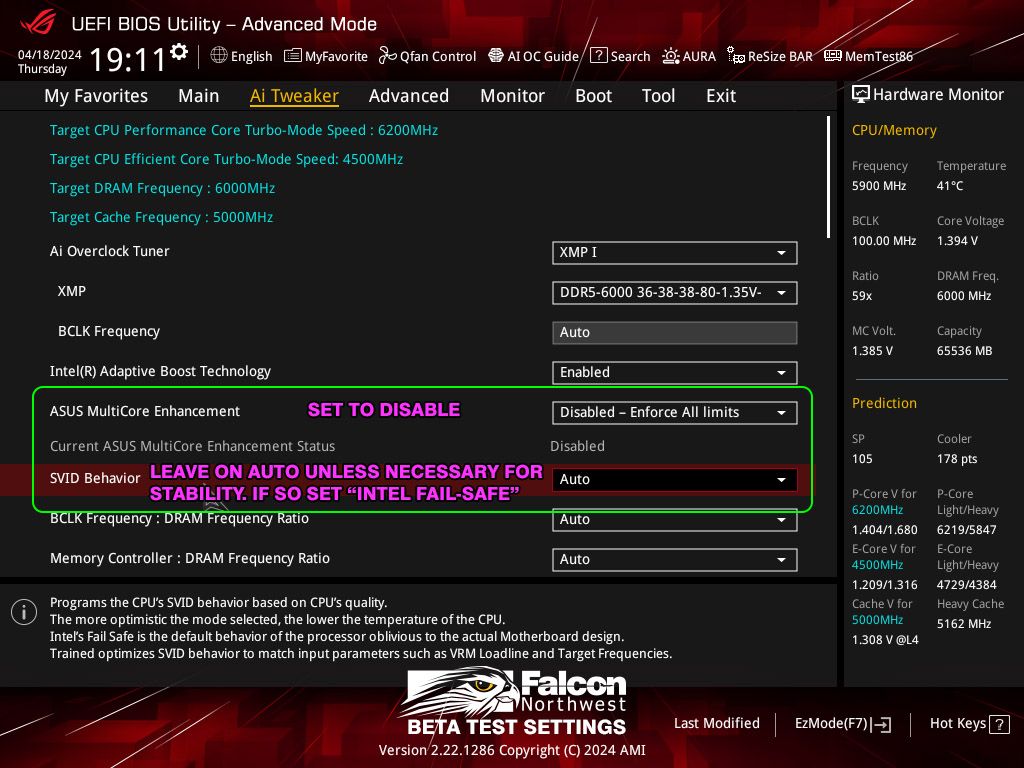
Task: Click the BCLK Frequency input field
Action: point(675,332)
